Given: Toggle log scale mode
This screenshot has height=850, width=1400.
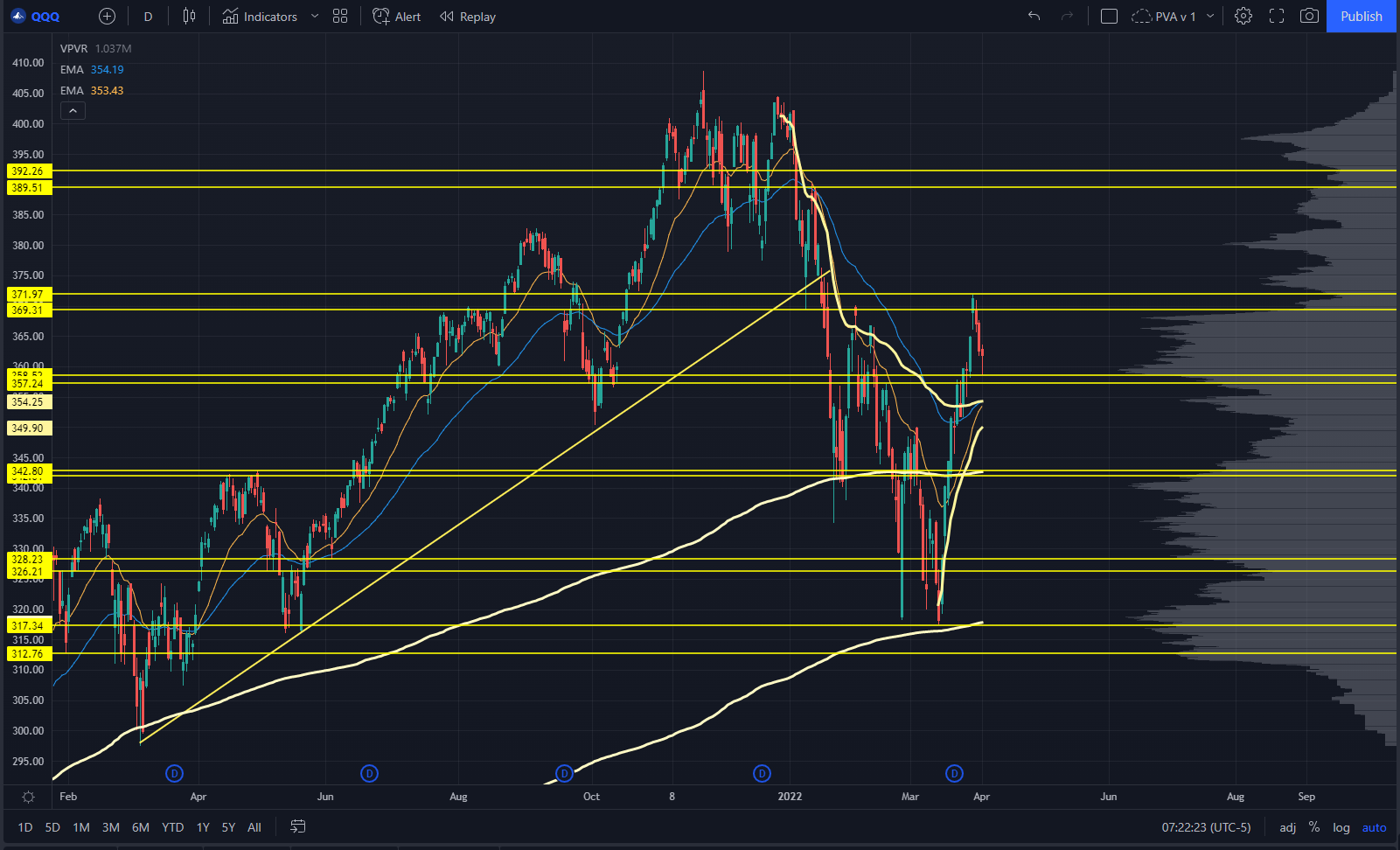Looking at the screenshot, I should (1341, 827).
